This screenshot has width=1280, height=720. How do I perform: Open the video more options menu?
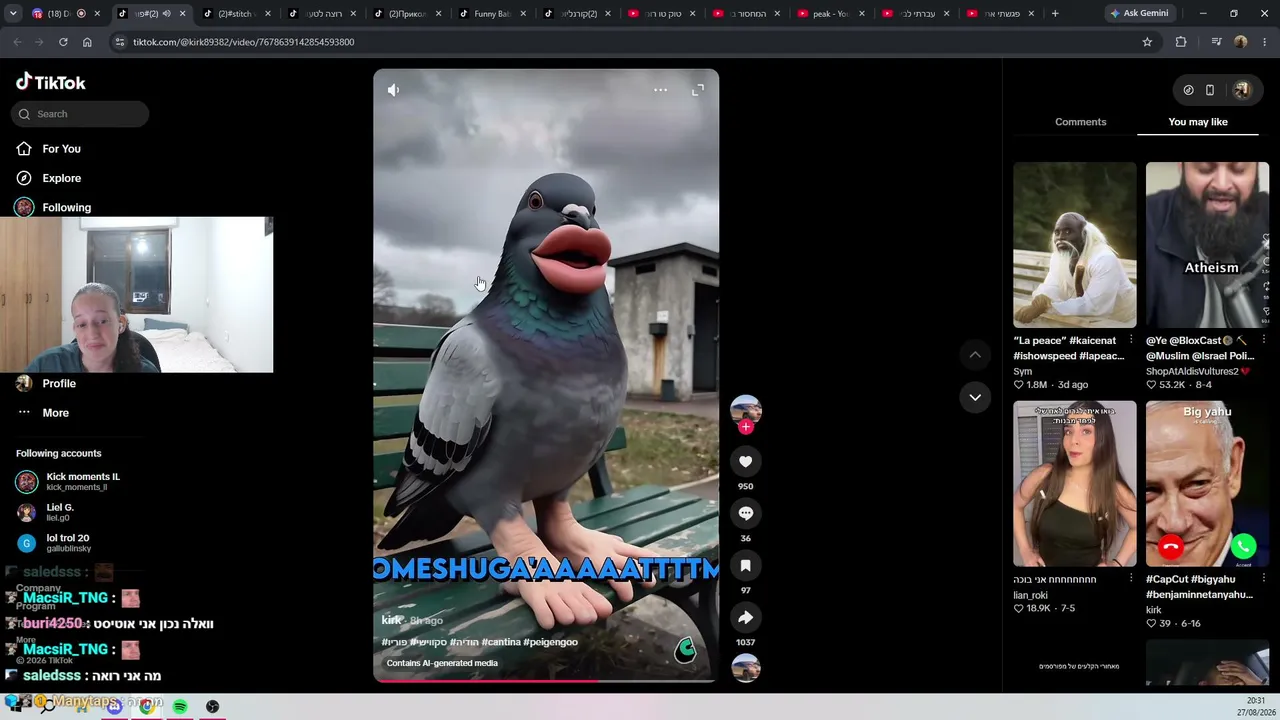[x=660, y=90]
